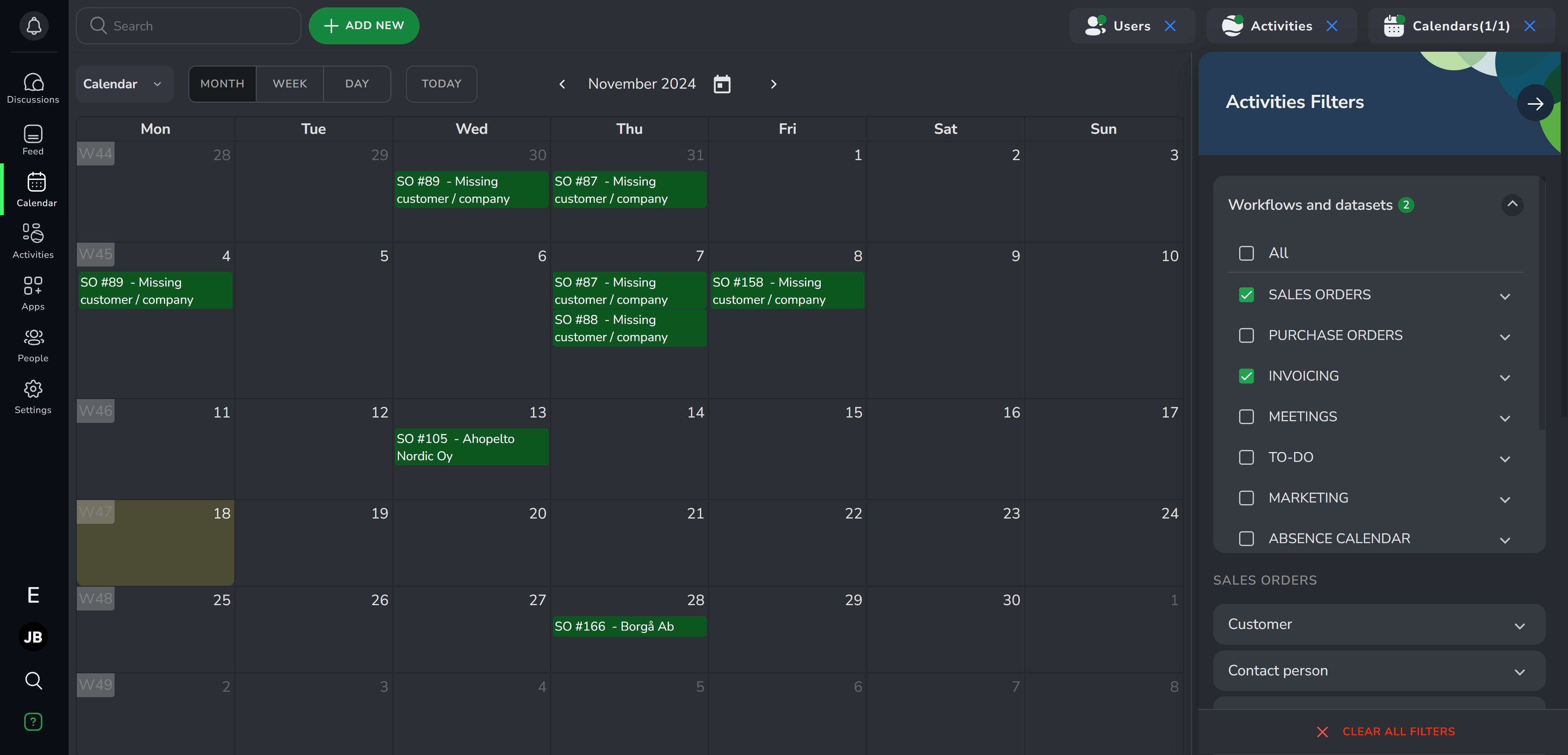The height and width of the screenshot is (755, 1568).
Task: Expand the Customer filter dropdown
Action: tap(1379, 624)
